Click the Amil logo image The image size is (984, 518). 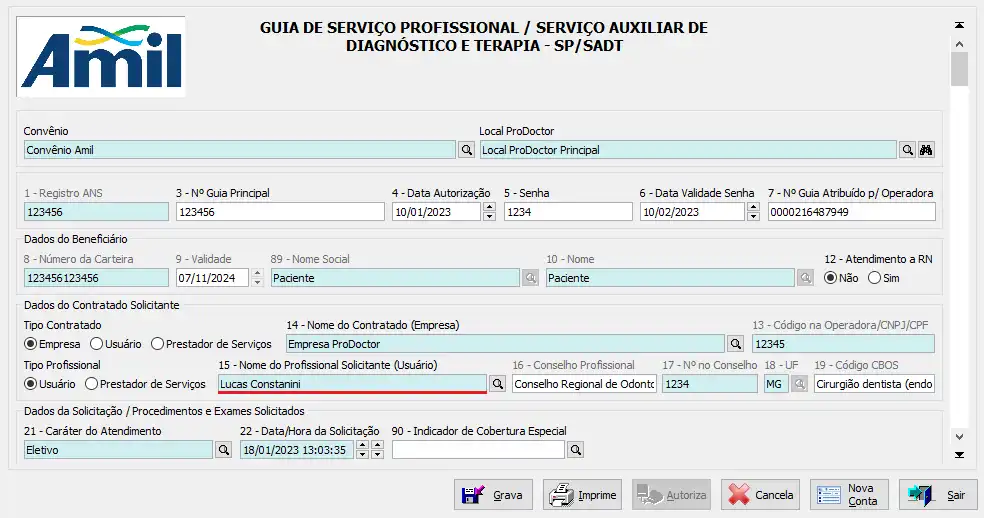[x=101, y=57]
